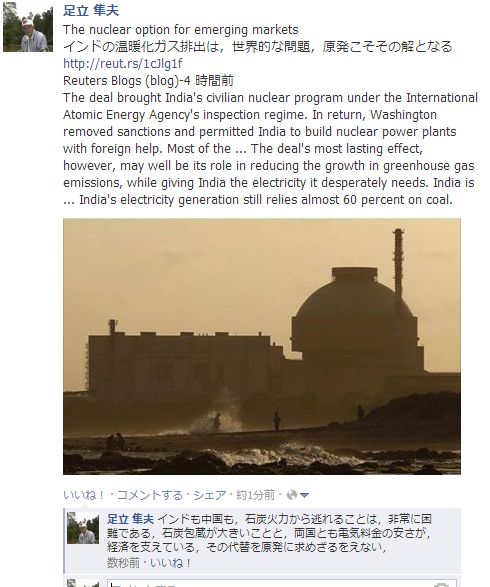The height and width of the screenshot is (587, 490).
Task: Click your avatar beside the comment box
Action: [83, 583]
